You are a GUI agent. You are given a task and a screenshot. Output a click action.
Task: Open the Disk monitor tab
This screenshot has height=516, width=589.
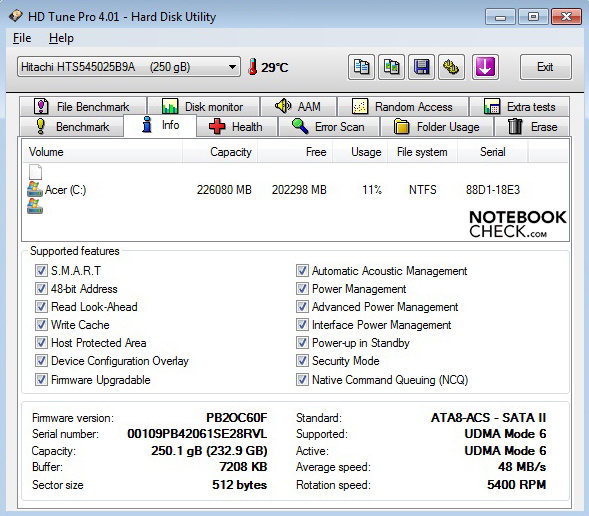tap(203, 107)
